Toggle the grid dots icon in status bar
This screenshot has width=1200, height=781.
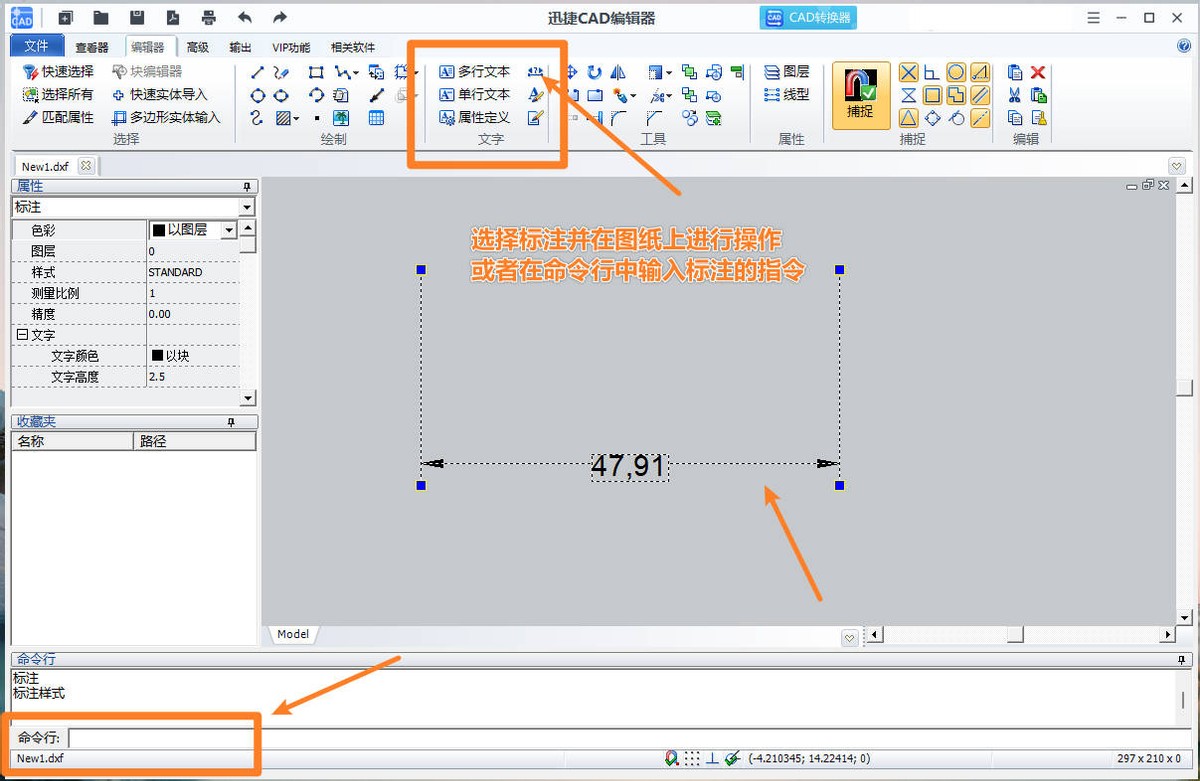coord(692,759)
